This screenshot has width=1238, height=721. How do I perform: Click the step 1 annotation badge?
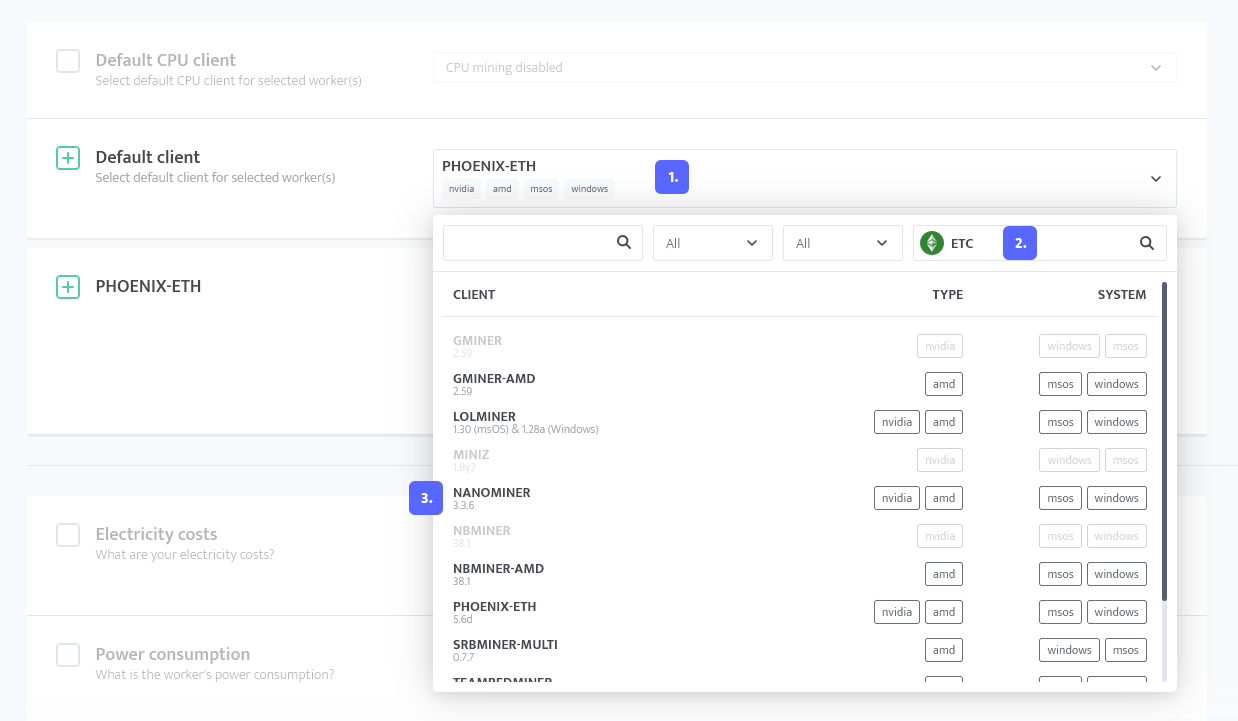672,177
